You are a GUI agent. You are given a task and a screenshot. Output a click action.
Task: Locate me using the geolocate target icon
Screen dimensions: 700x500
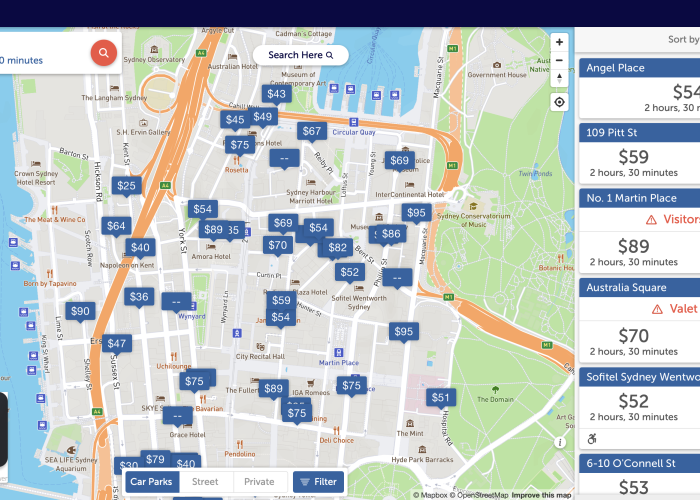559,102
